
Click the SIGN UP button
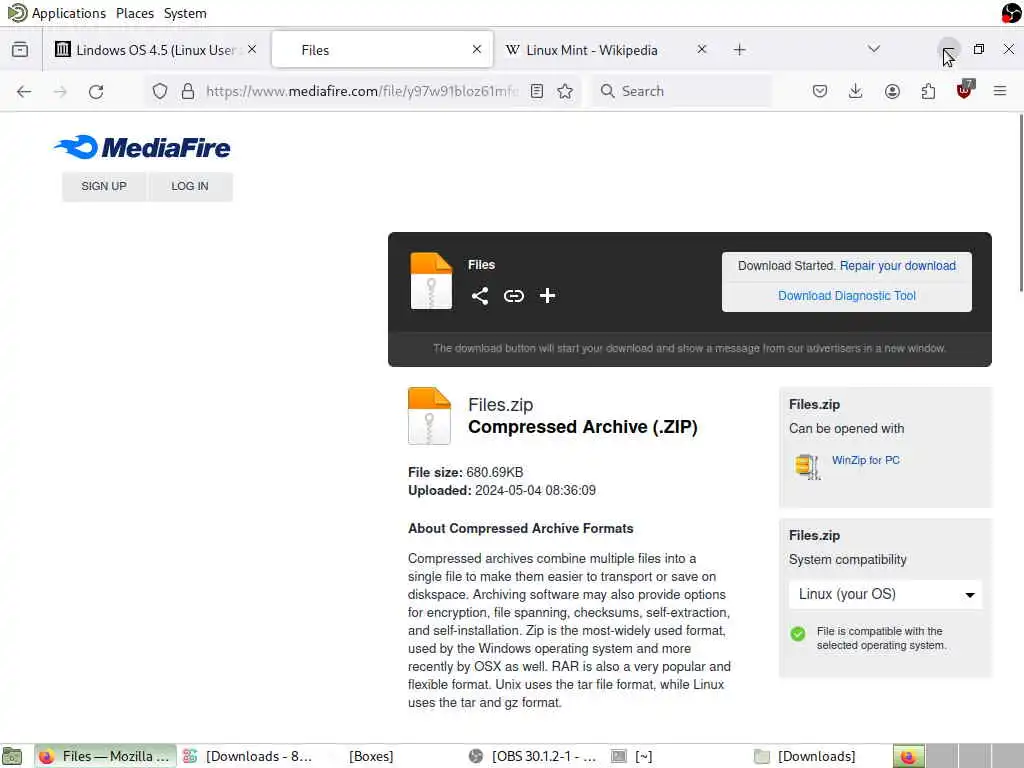click(104, 187)
